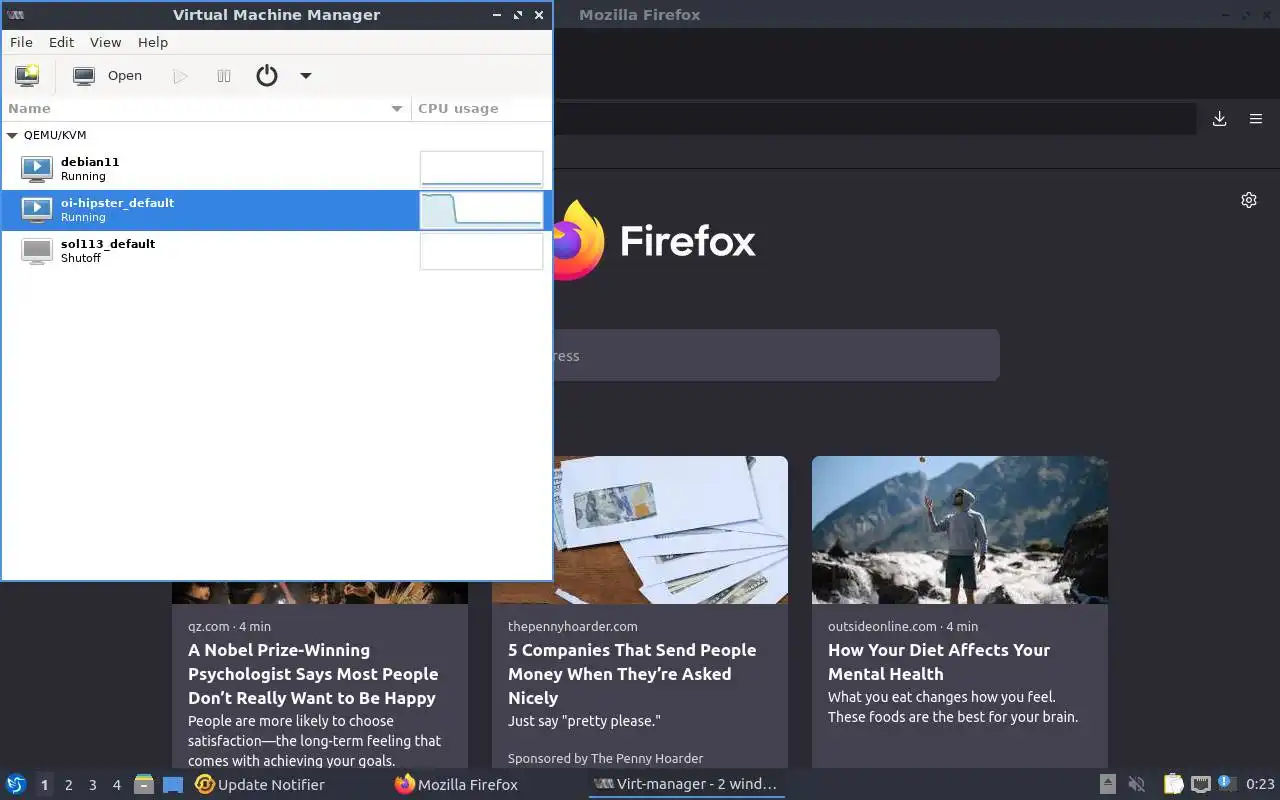1280x800 pixels.
Task: Create a new virtual machine icon
Action: [x=27, y=75]
